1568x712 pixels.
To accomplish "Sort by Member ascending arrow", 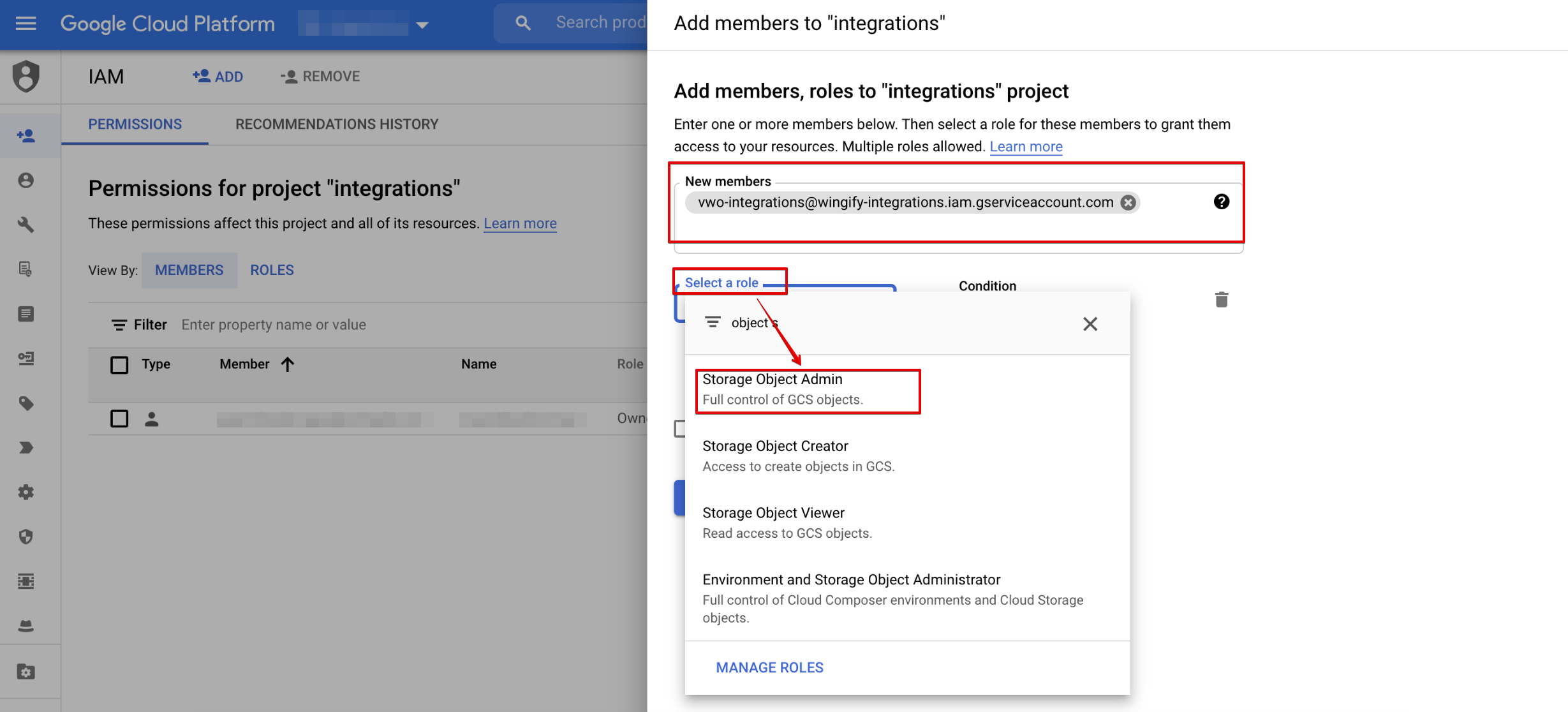I will click(x=288, y=364).
